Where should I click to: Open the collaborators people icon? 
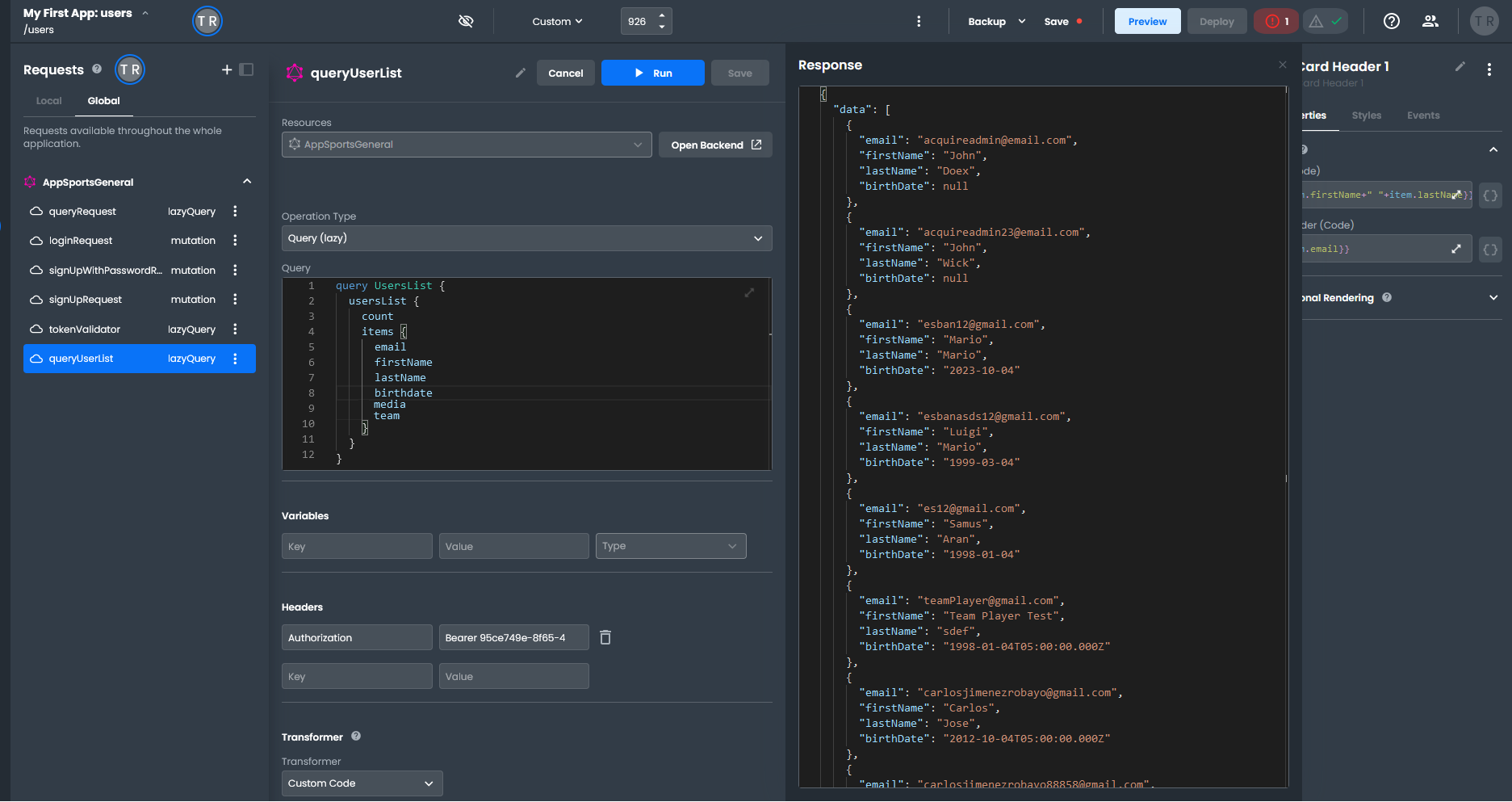point(1430,22)
